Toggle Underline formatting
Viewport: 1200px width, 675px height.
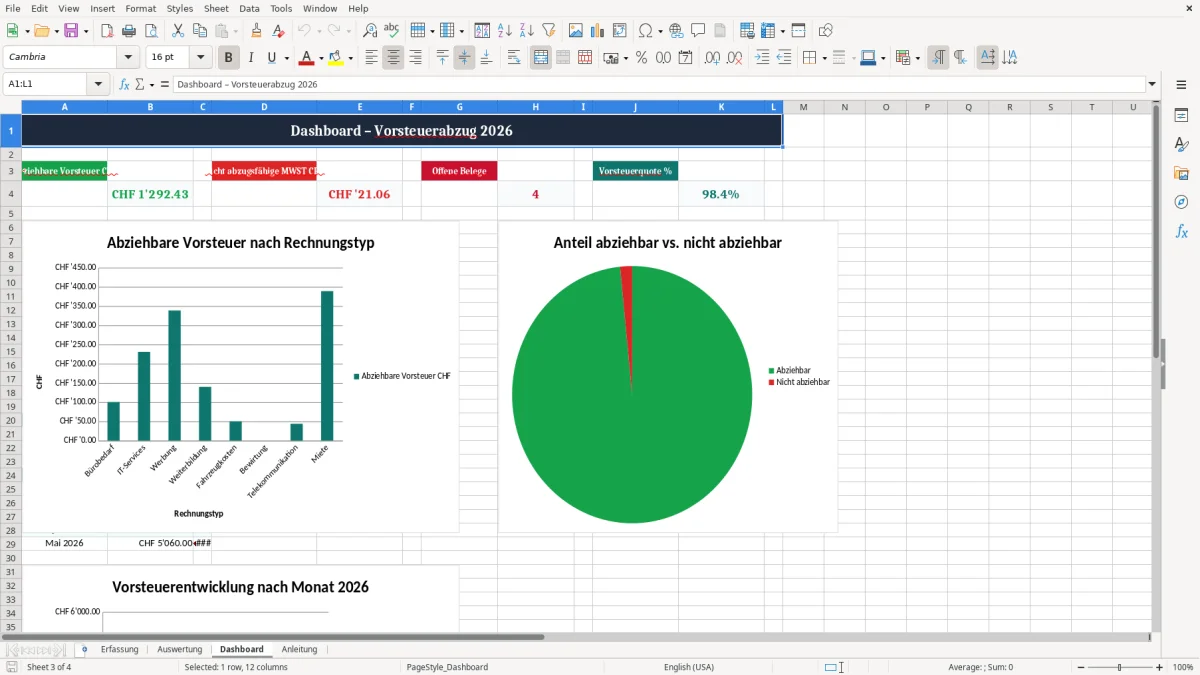(x=272, y=58)
